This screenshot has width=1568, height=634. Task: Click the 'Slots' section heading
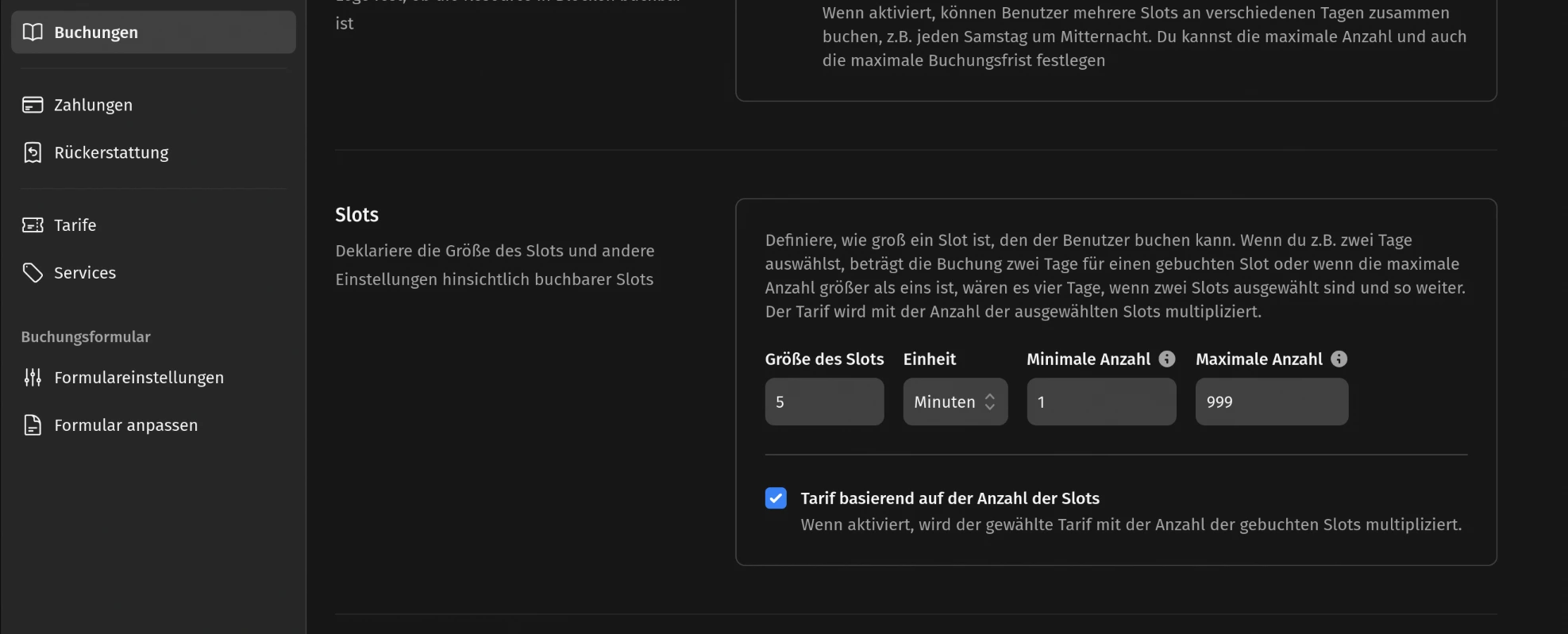click(x=356, y=215)
